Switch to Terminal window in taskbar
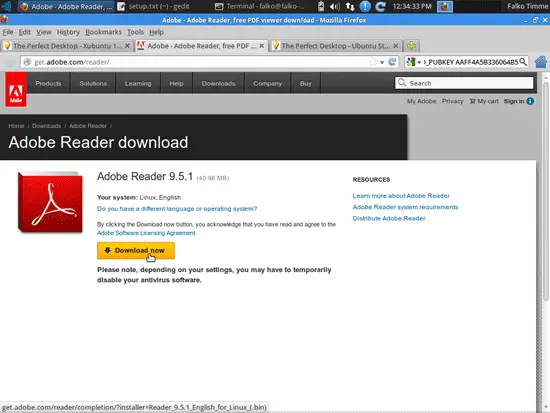Image resolution: width=550 pixels, height=413 pixels. click(260, 6)
